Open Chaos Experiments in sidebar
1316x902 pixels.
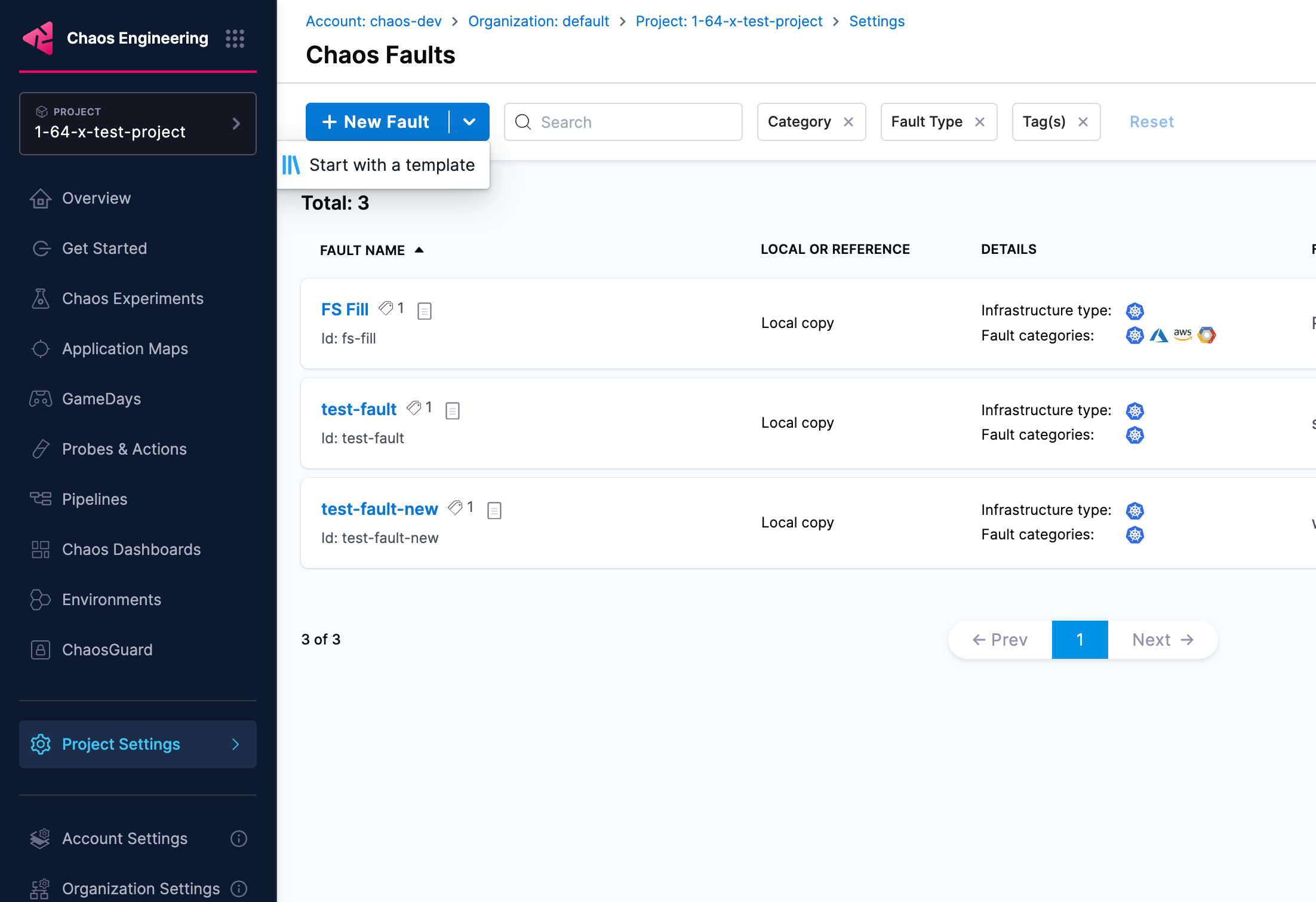pos(133,299)
